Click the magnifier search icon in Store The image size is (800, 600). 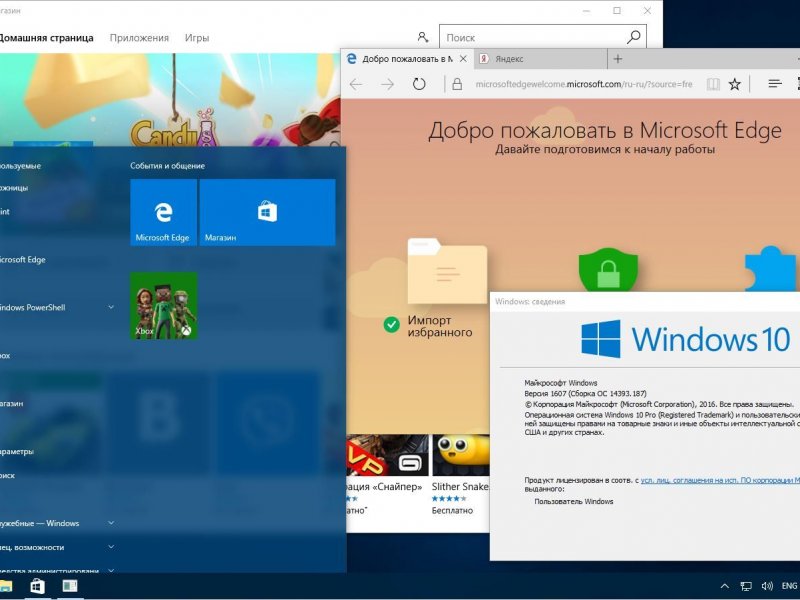coord(633,37)
